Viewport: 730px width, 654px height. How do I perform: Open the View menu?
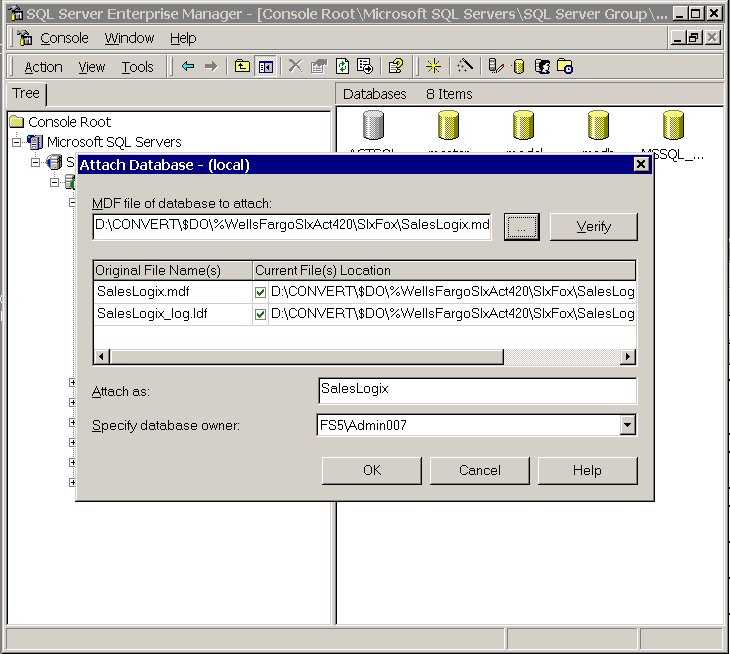[x=92, y=67]
